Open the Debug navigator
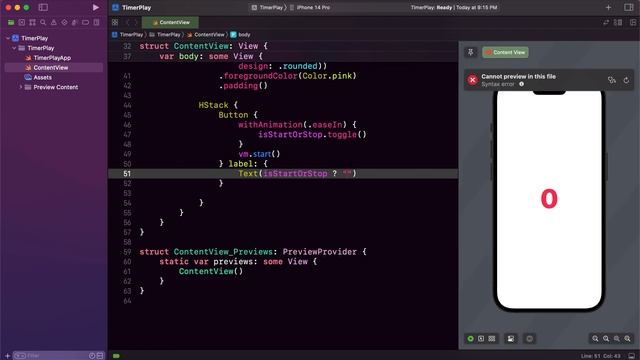 pos(75,22)
